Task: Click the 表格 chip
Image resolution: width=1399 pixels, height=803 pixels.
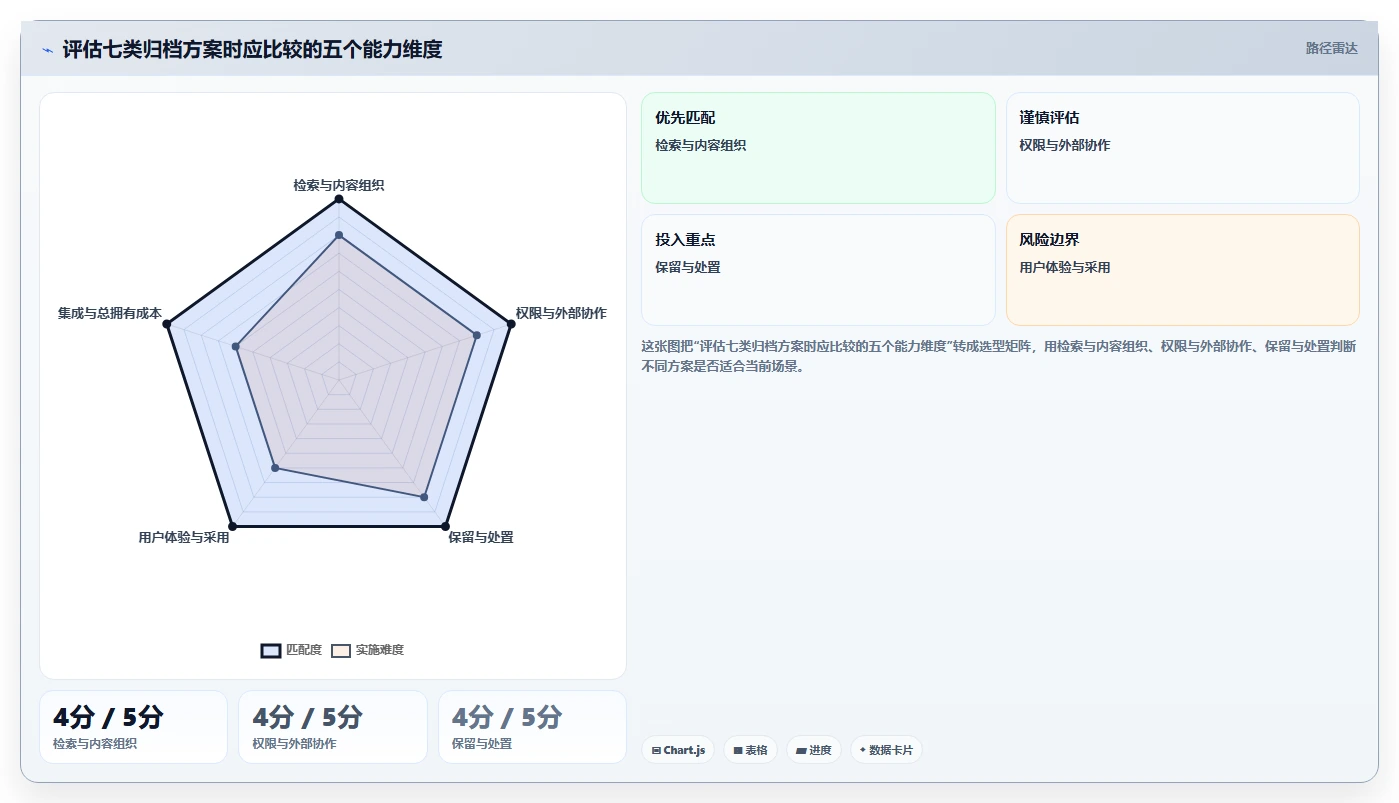Action: point(751,750)
